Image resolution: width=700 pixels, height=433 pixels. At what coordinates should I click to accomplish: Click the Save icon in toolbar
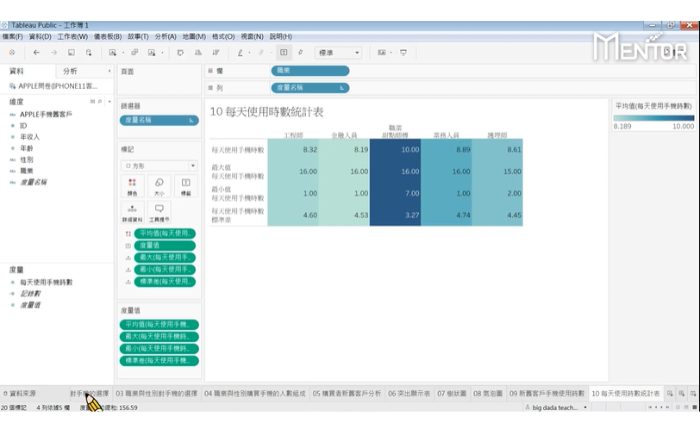click(72, 52)
